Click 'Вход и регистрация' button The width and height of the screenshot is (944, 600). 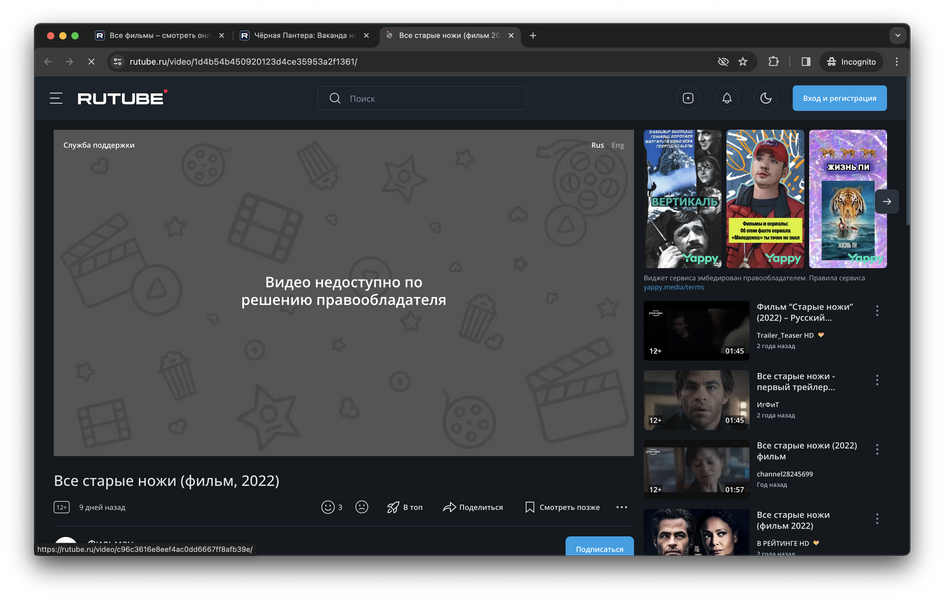pos(839,98)
